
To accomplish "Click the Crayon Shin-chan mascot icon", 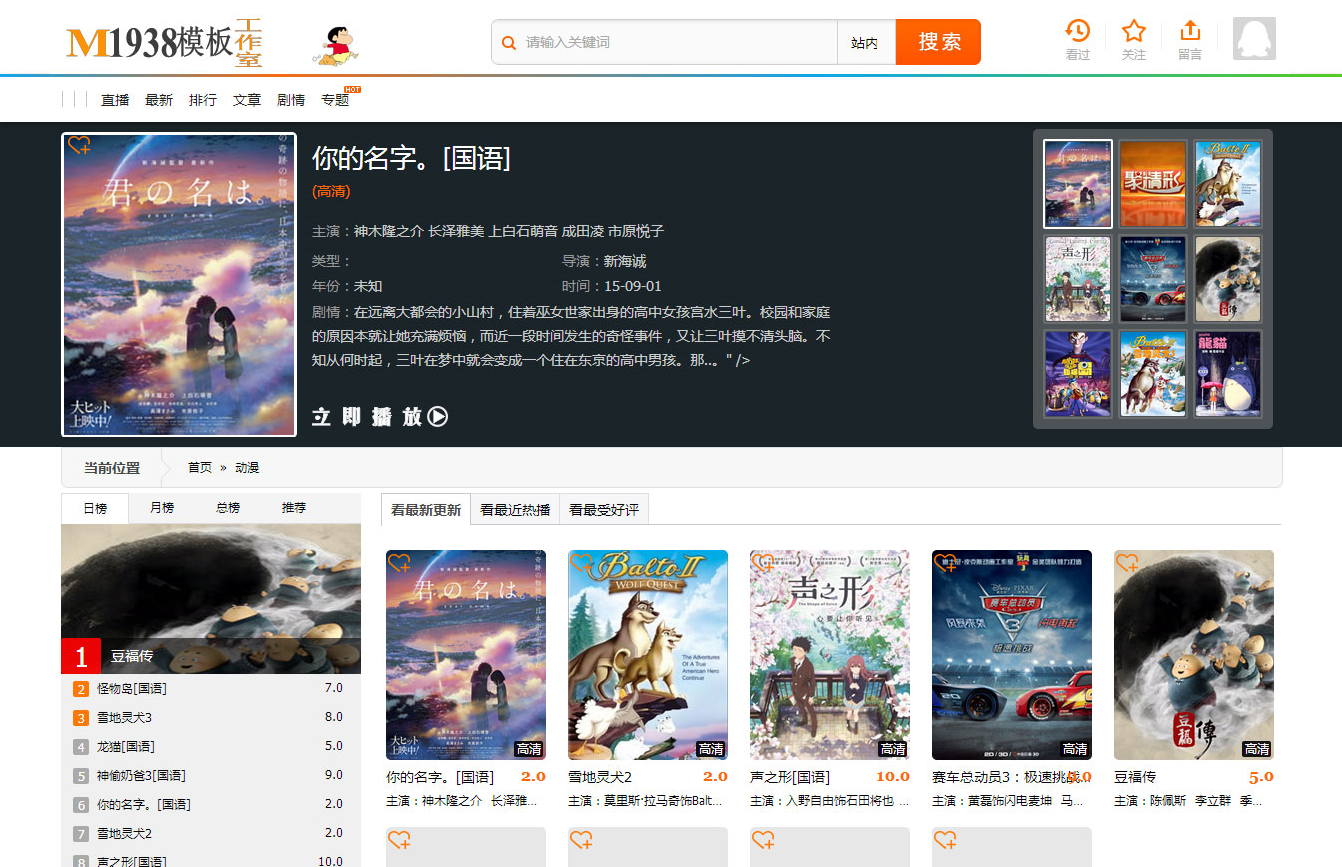I will pyautogui.click(x=337, y=45).
